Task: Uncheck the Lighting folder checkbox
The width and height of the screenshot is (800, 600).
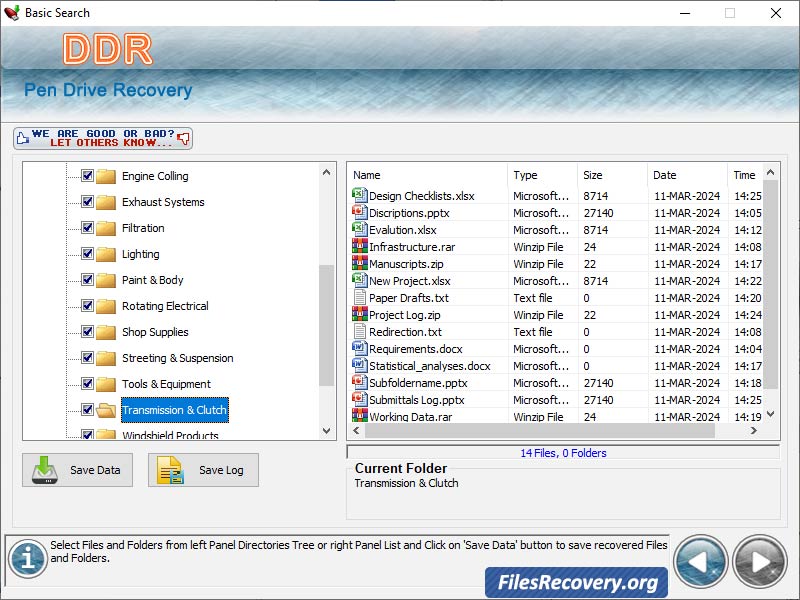Action: 85,254
